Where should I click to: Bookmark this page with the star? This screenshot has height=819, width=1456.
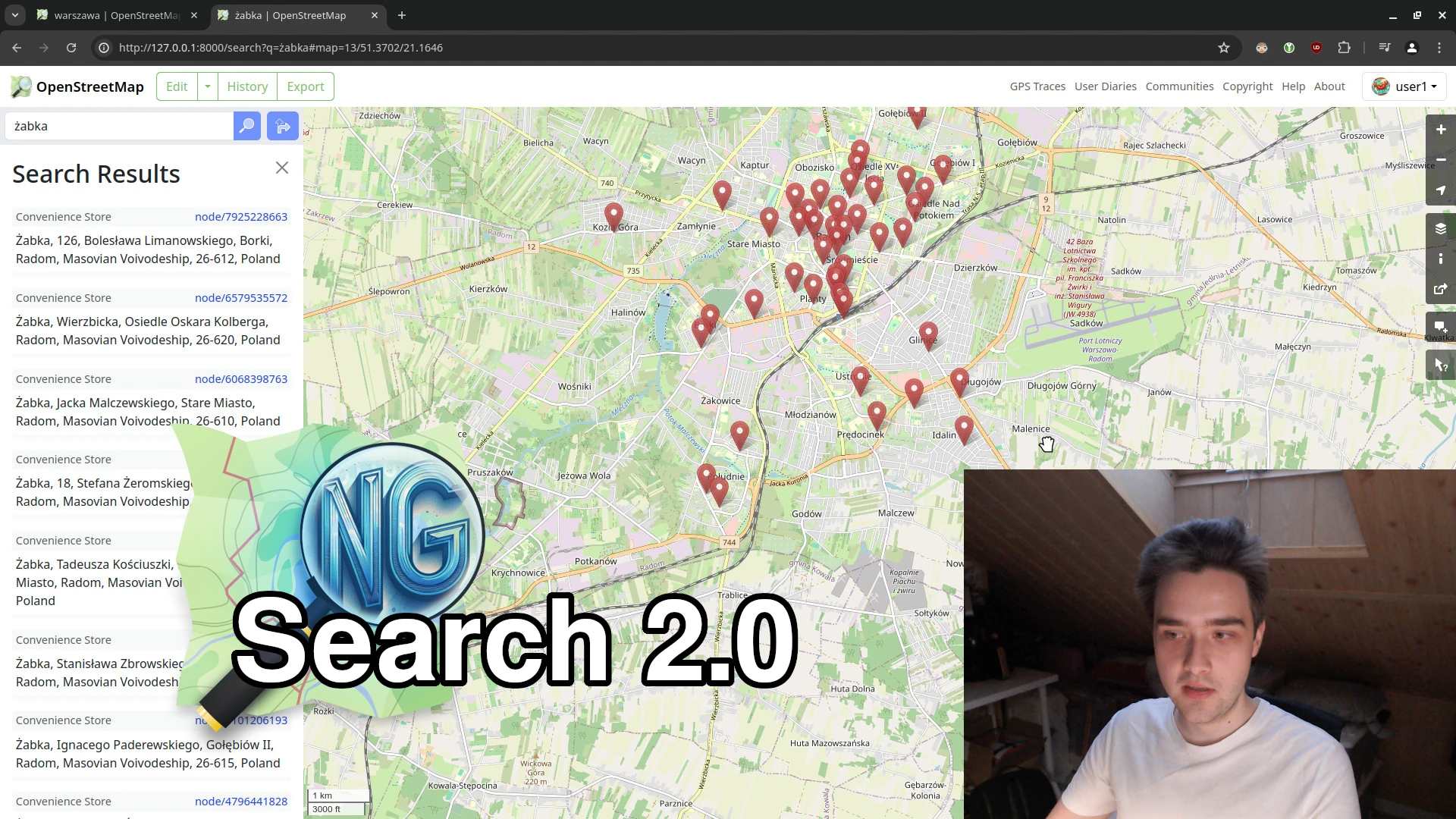pos(1224,48)
